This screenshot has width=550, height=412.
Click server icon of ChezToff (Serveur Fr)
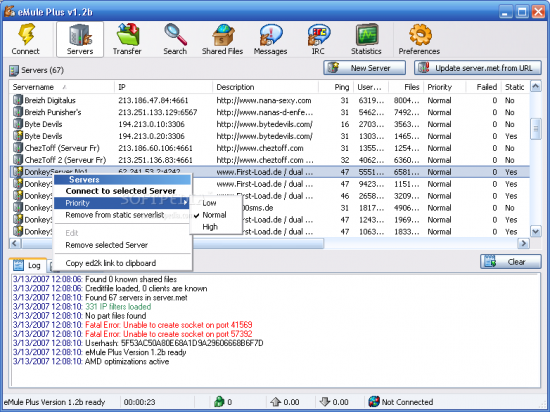point(18,148)
